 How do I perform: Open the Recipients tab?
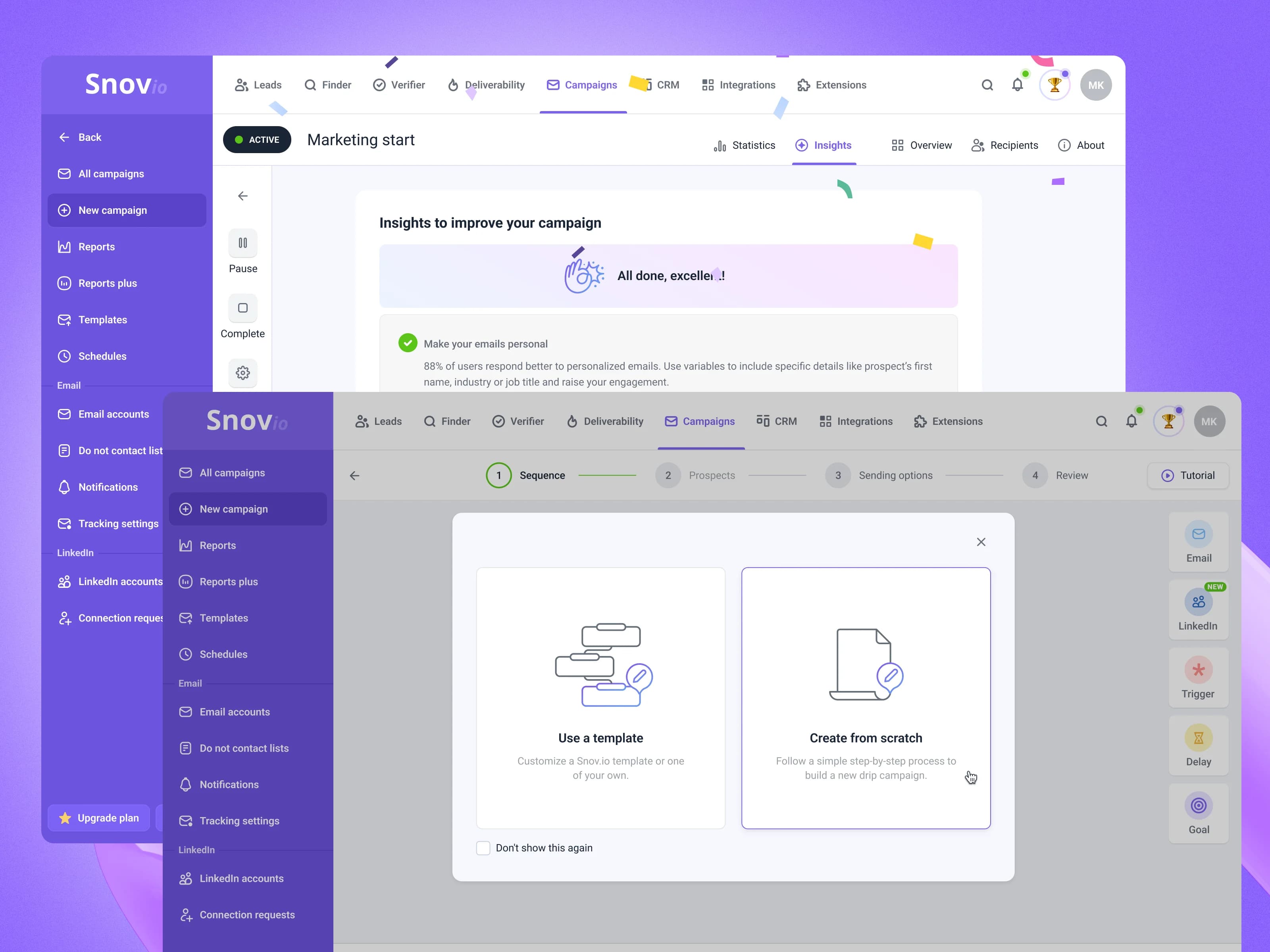1004,145
